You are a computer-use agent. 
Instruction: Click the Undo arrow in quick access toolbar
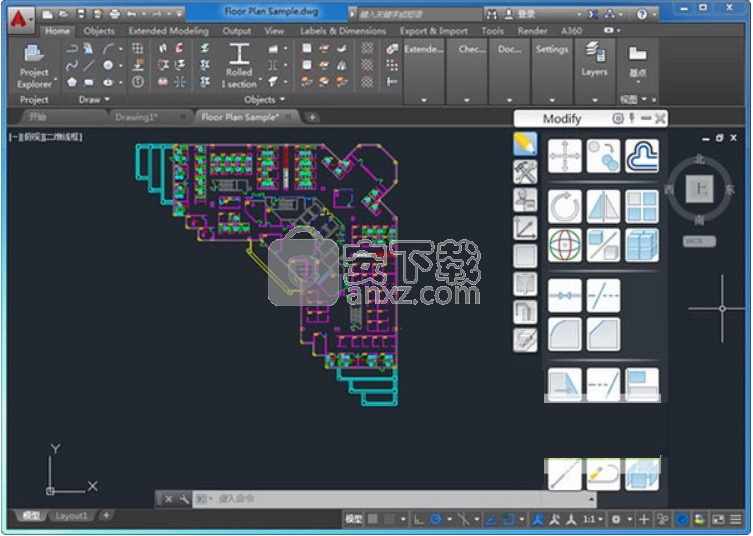[x=131, y=14]
